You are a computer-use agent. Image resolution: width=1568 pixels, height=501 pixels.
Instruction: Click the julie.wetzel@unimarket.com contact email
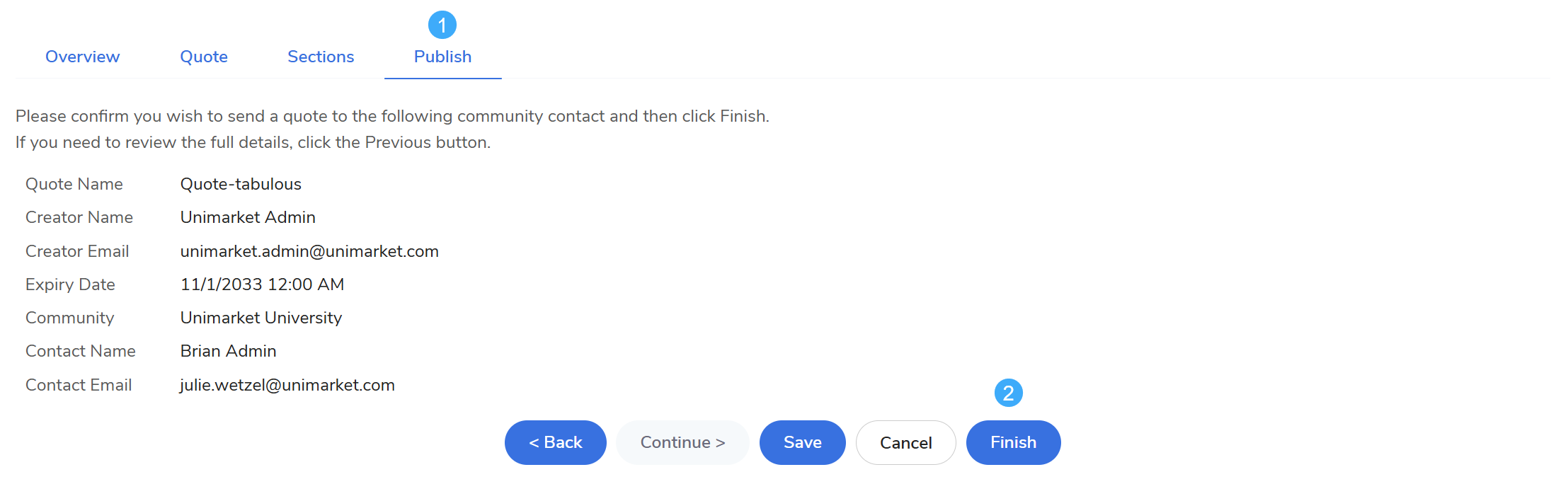pos(287,385)
